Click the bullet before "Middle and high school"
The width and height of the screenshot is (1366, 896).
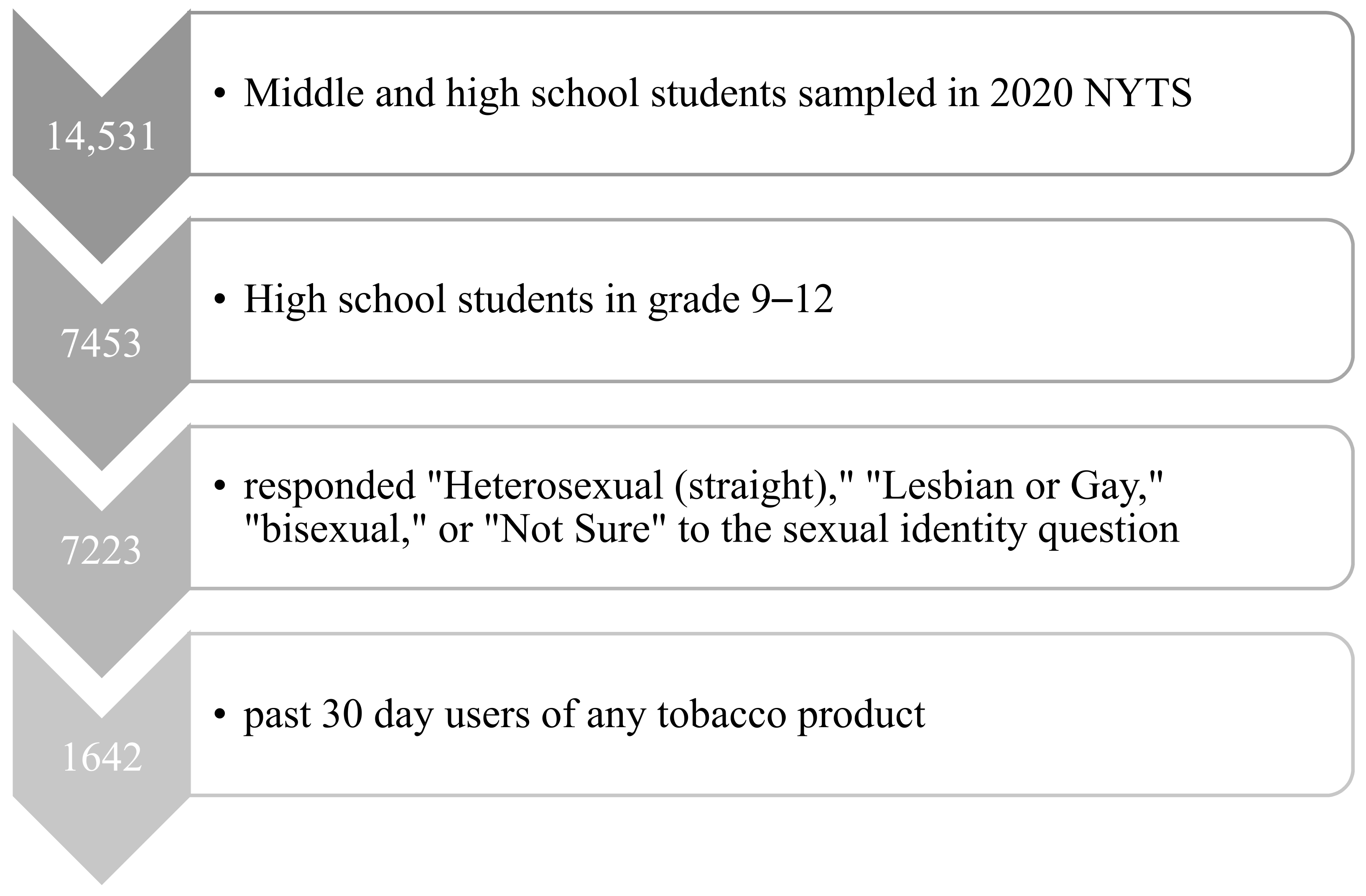tap(219, 94)
